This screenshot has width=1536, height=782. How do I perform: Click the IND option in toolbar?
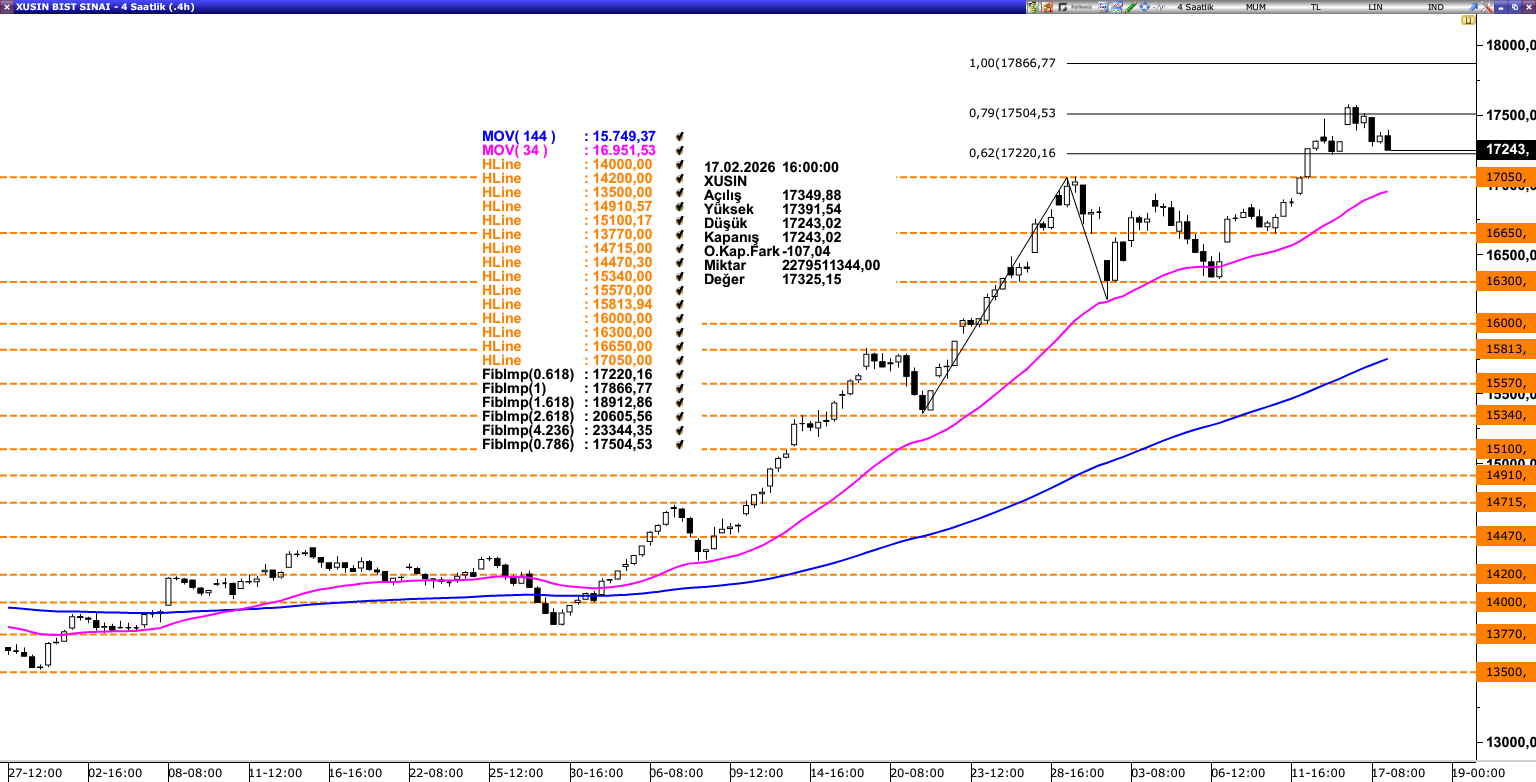1435,7
